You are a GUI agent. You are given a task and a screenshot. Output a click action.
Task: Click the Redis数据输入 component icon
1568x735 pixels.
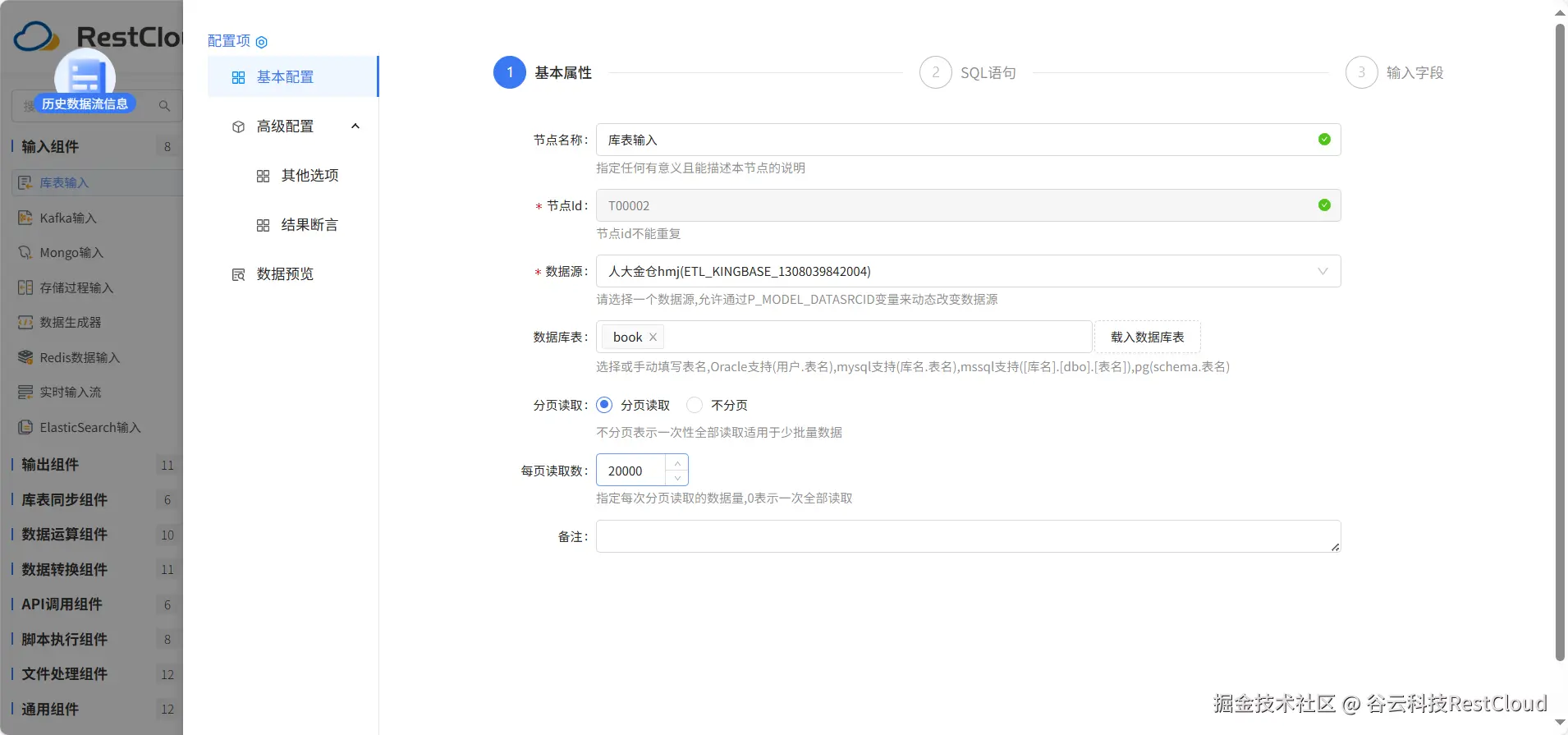25,357
